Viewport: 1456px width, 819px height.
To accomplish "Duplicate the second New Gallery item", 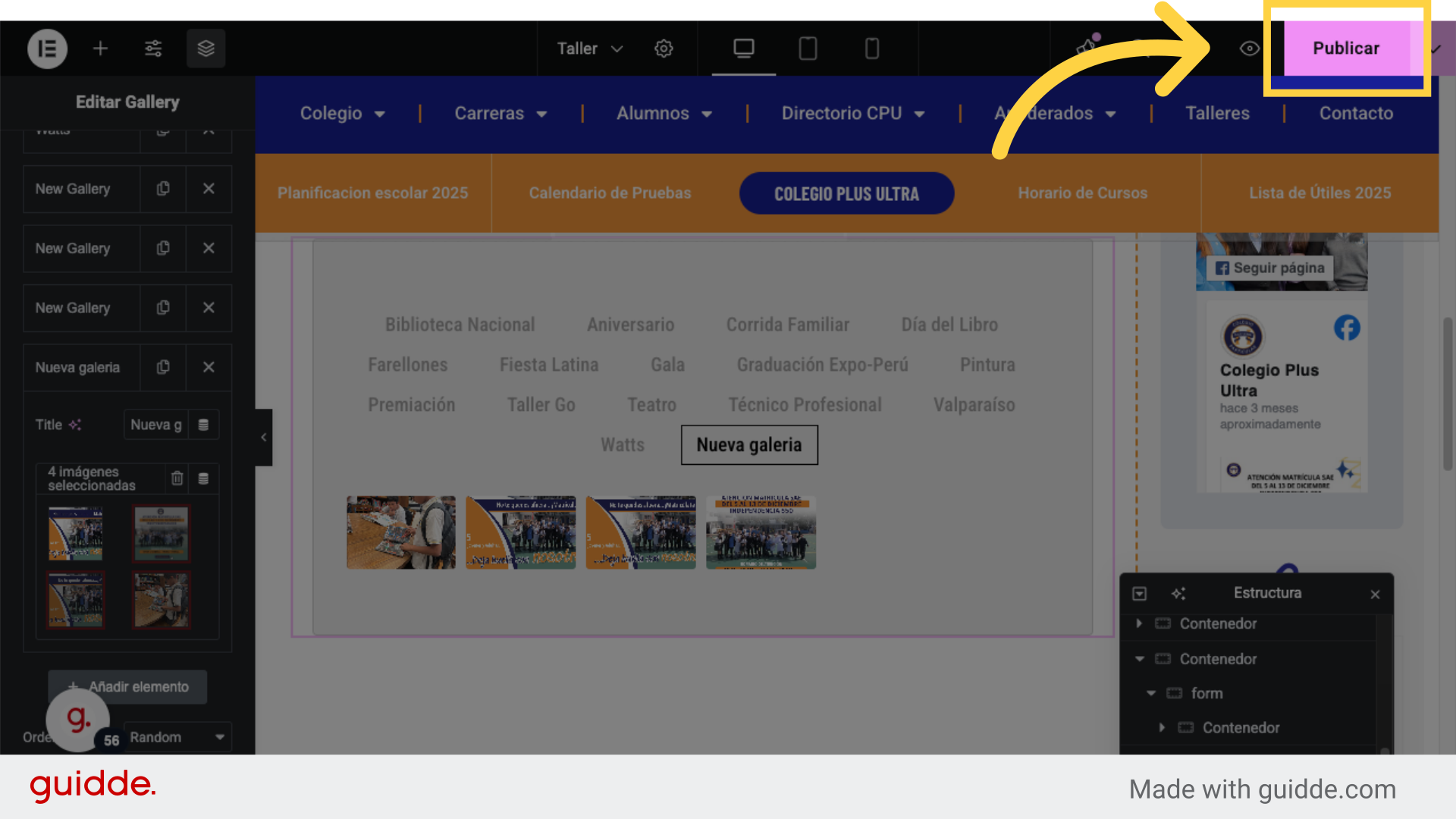I will point(163,248).
